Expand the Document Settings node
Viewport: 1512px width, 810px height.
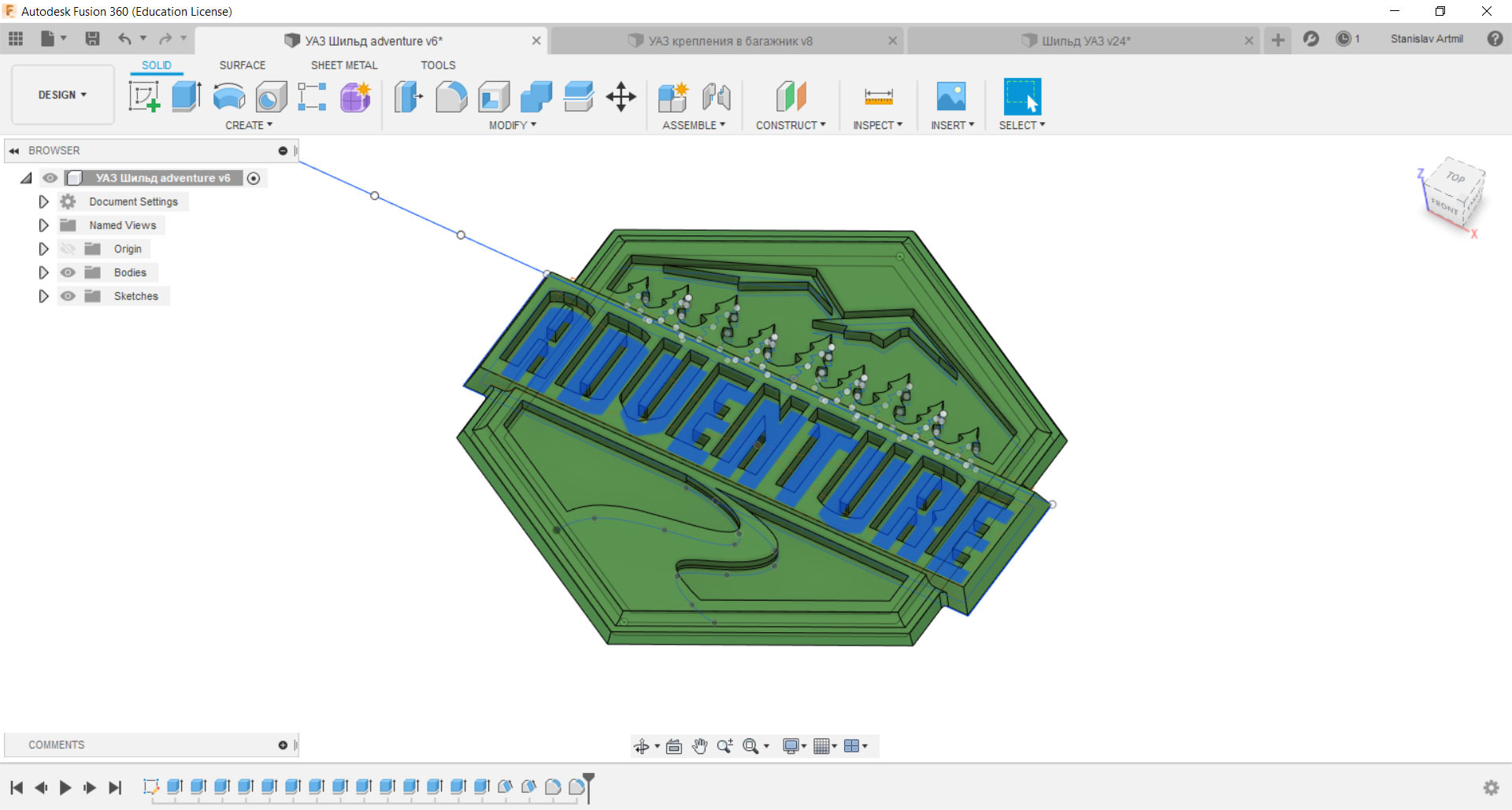pos(43,202)
